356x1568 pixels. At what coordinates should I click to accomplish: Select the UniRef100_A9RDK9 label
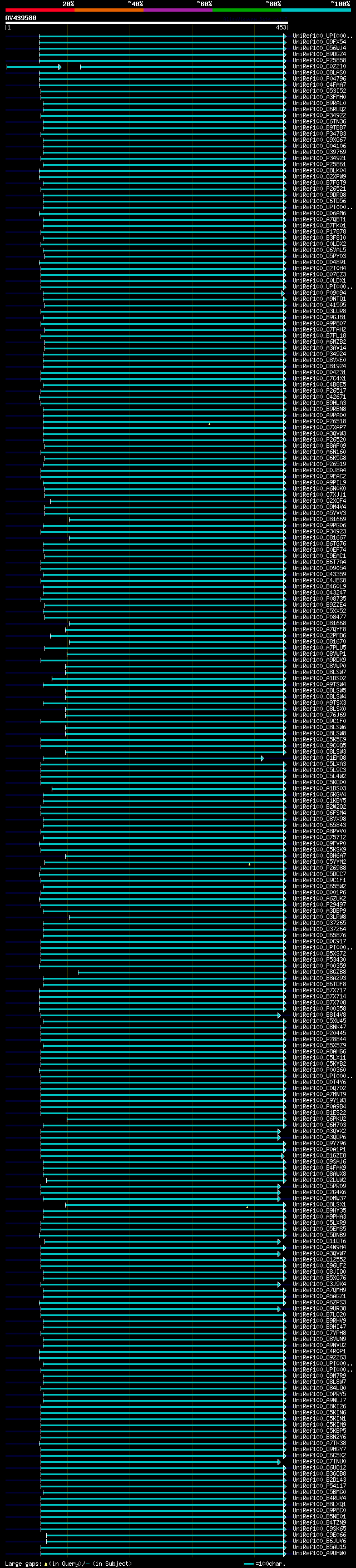tap(319, 660)
